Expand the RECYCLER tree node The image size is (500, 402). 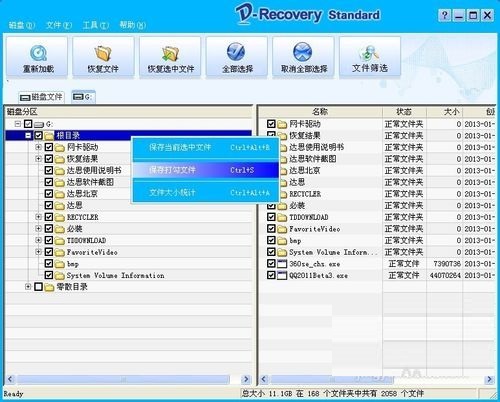pos(38,217)
